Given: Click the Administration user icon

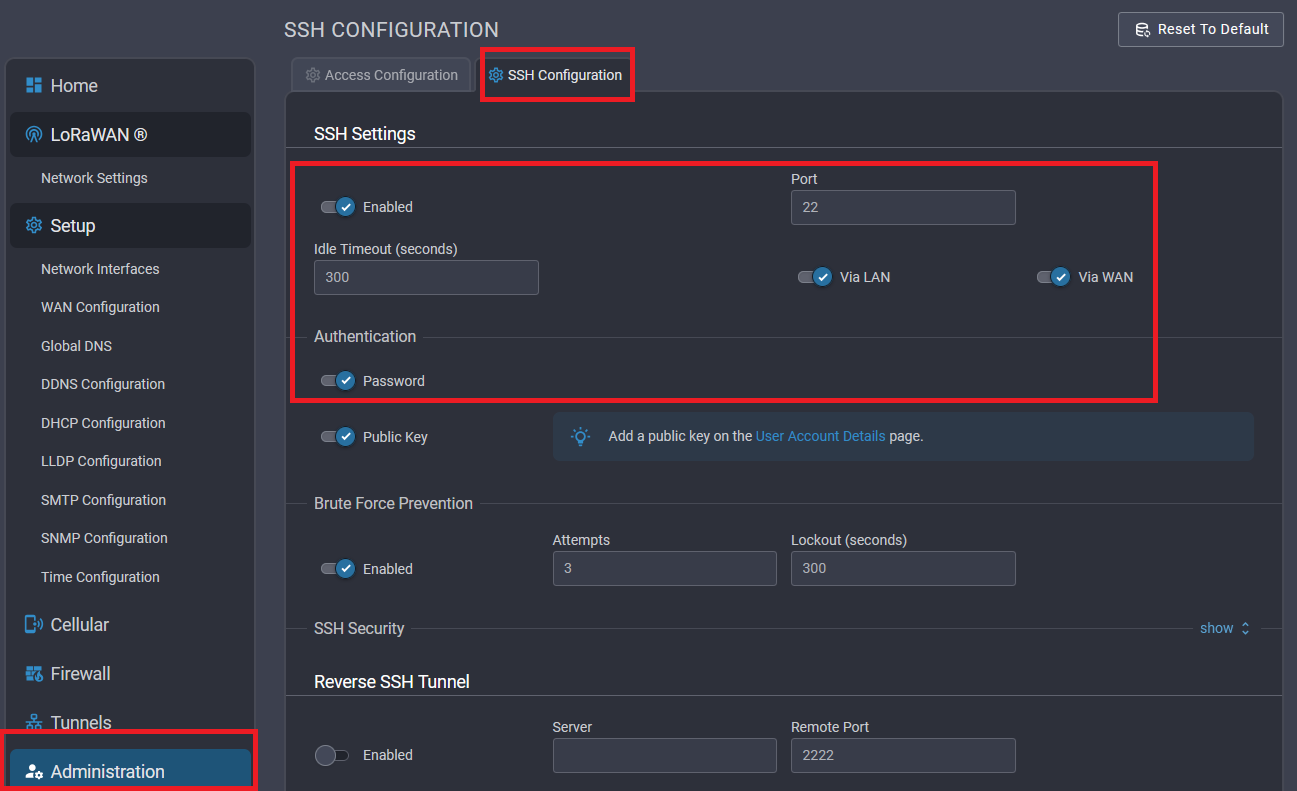Looking at the screenshot, I should [34, 772].
